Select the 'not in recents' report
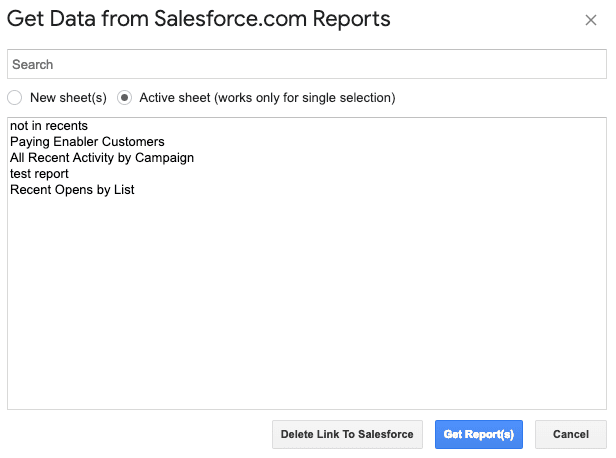Screen dimensions: 616x458 (307, 126)
